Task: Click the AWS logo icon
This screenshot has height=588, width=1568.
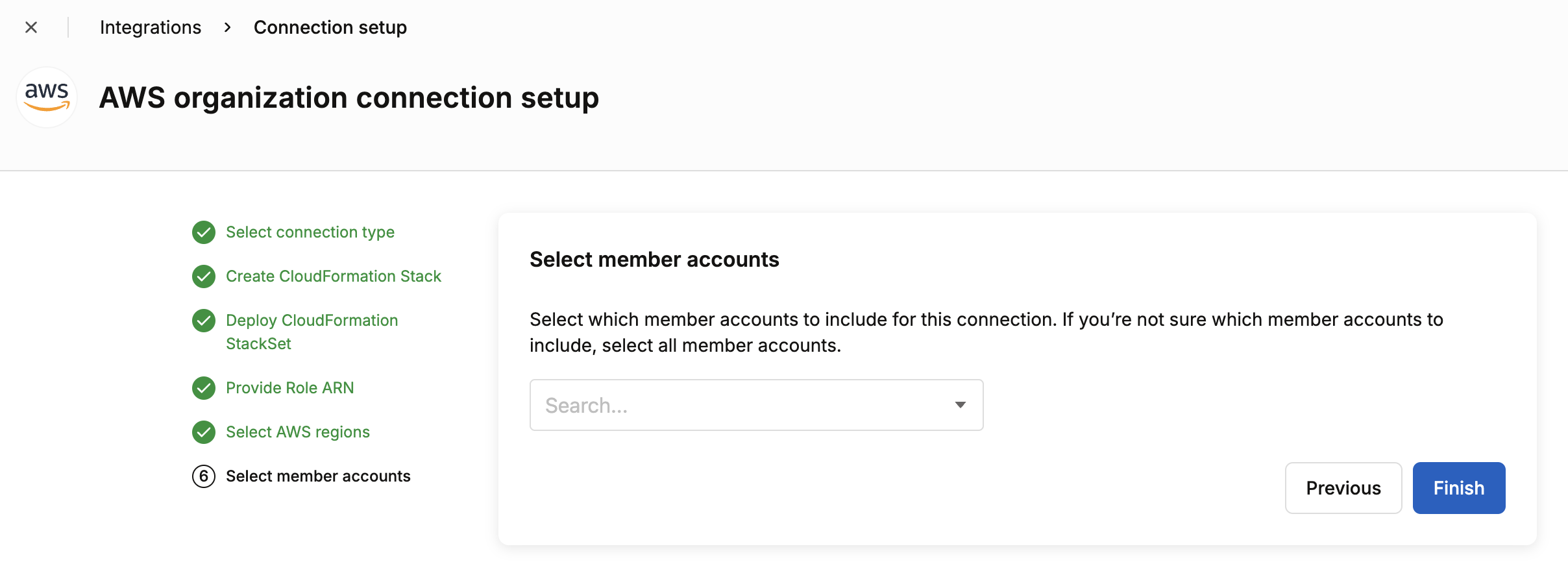Action: coord(47,97)
